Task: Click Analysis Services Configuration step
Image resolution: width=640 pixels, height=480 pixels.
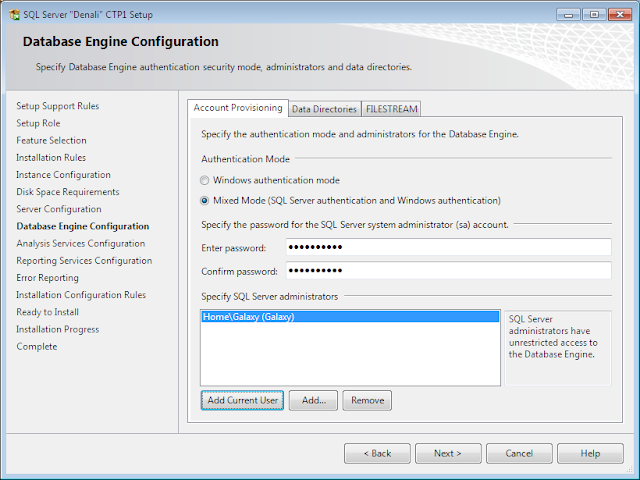Action: click(81, 243)
